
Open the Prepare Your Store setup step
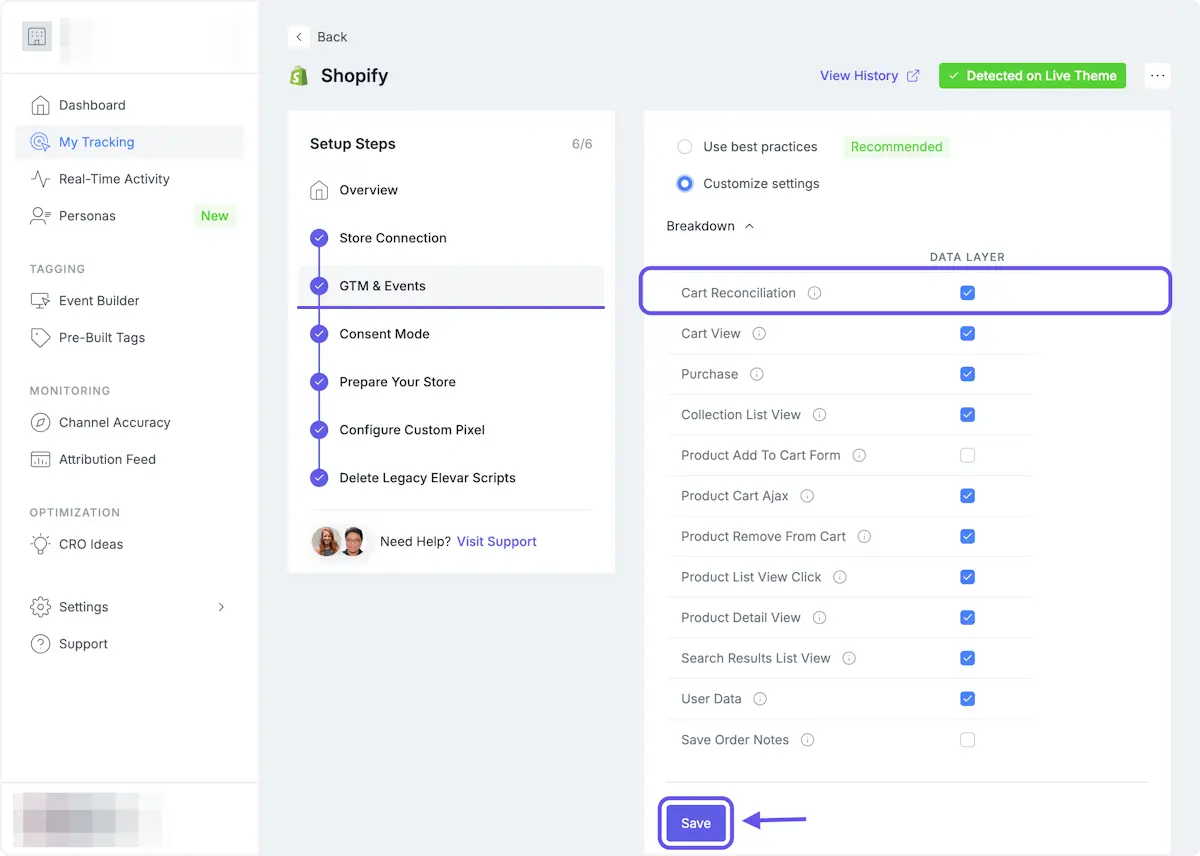451,382
